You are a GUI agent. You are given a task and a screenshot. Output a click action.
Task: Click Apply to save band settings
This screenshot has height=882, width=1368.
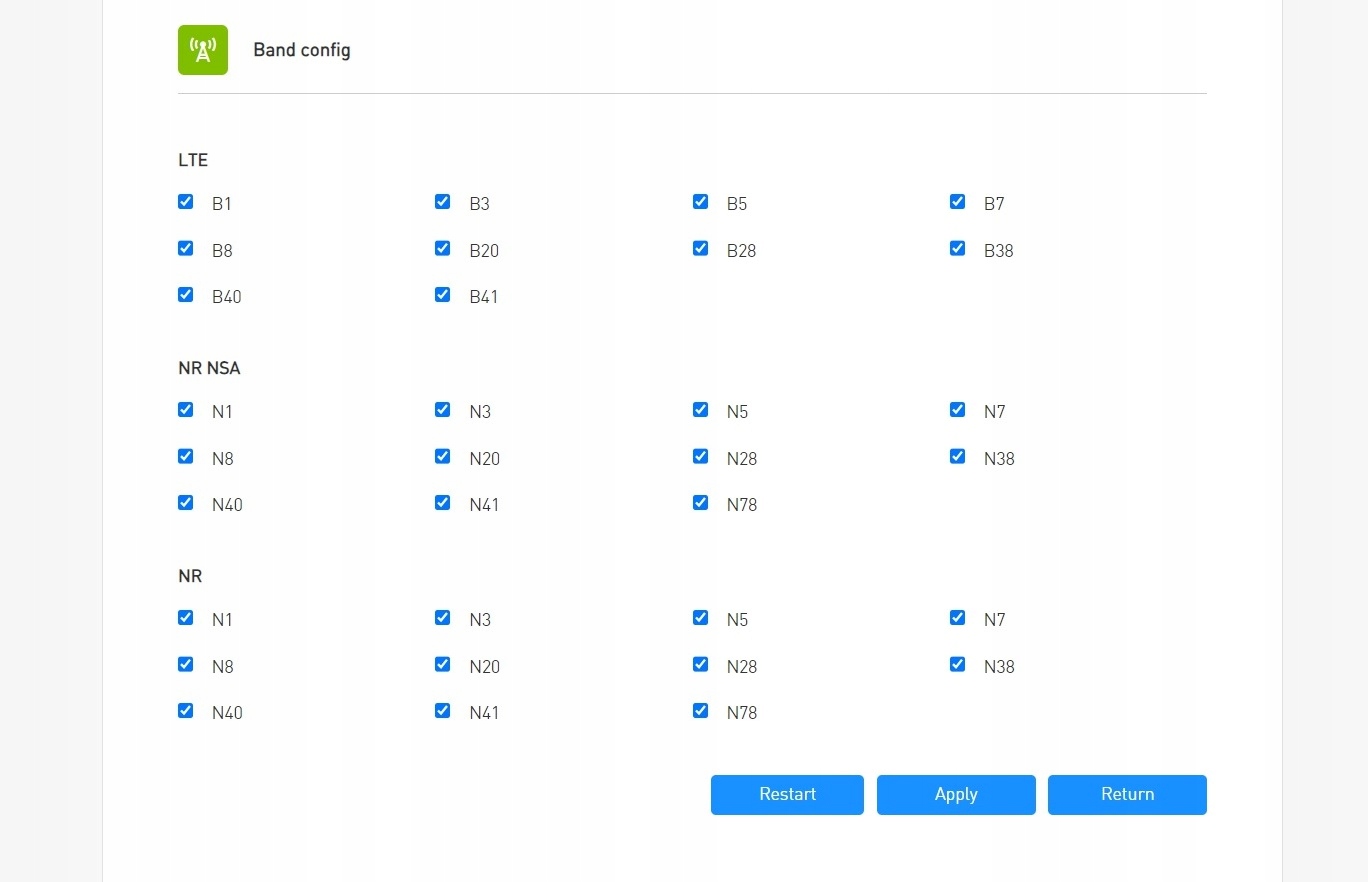(956, 795)
